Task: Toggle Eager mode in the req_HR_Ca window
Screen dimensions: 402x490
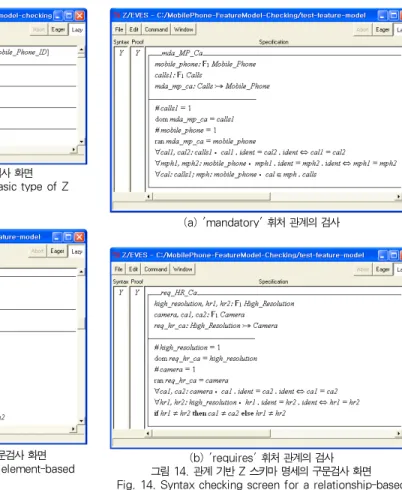Action: (x=382, y=269)
